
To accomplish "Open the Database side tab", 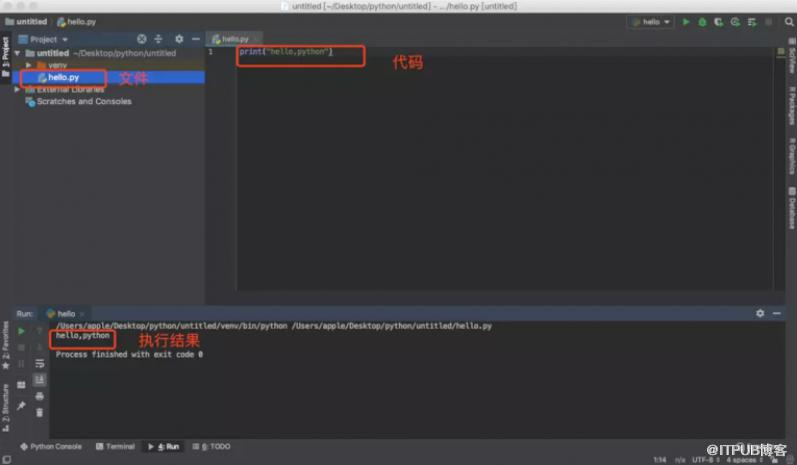I will click(791, 208).
